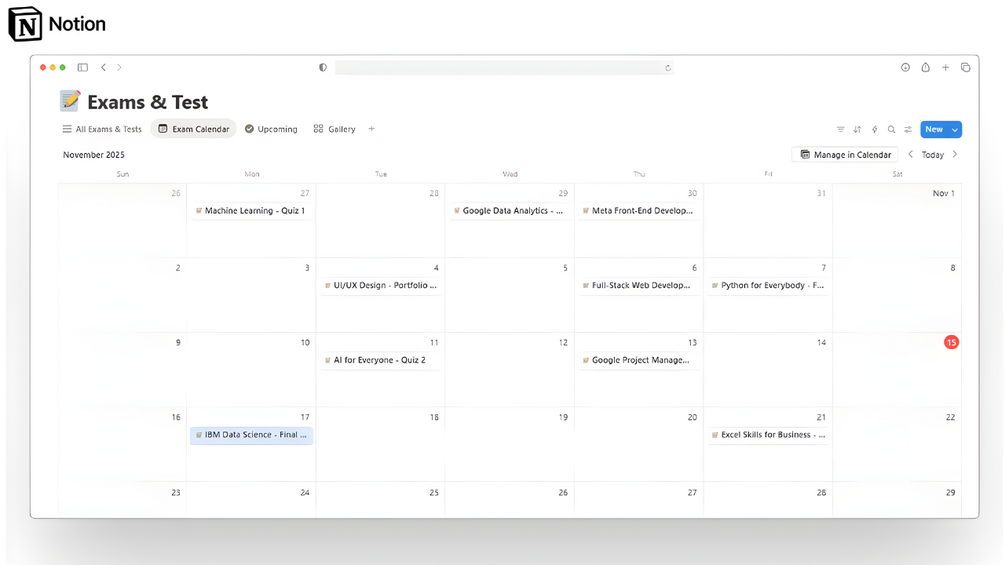1005x565 pixels.
Task: Open Google Data Analytics event
Action: click(510, 211)
